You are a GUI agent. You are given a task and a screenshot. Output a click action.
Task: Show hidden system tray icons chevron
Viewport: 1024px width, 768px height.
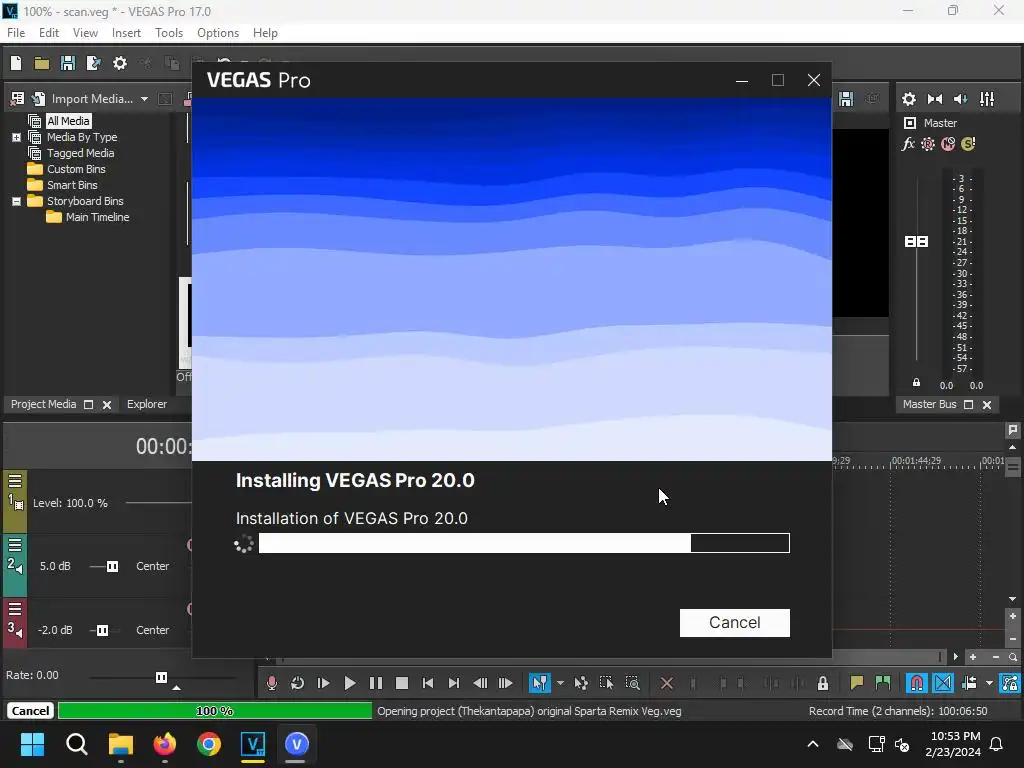click(813, 744)
